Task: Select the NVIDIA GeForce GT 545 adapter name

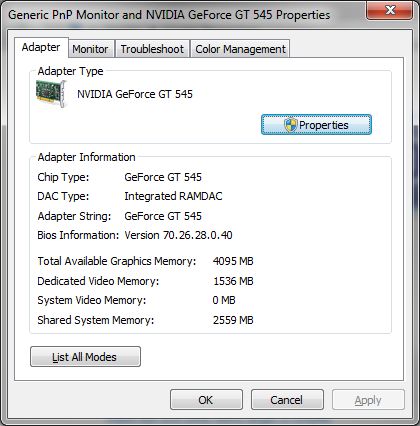Action: click(x=135, y=94)
